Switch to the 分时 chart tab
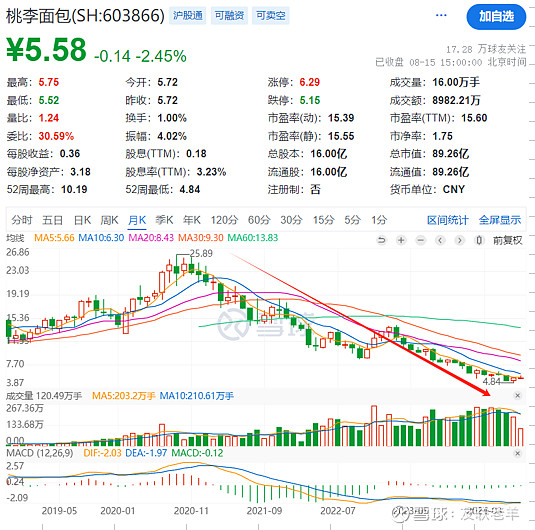This screenshot has height=530, width=535. pyautogui.click(x=21, y=220)
